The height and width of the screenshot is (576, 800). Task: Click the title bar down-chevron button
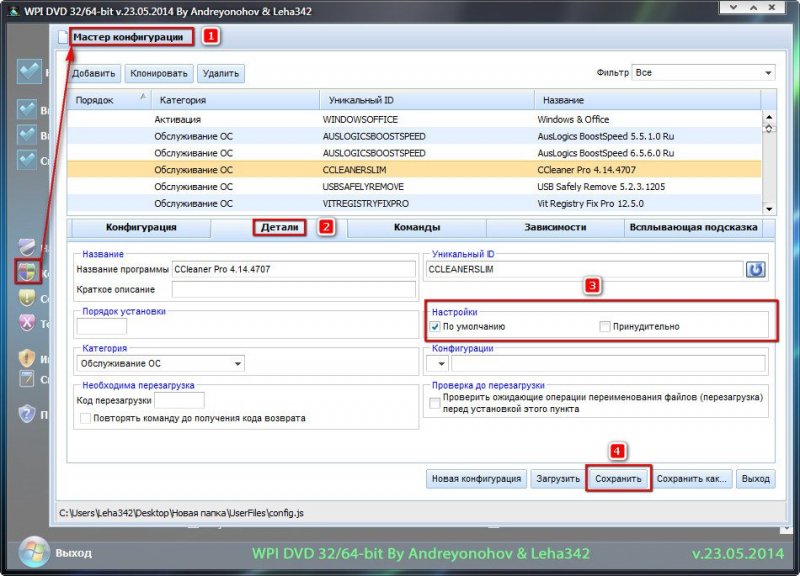(734, 7)
